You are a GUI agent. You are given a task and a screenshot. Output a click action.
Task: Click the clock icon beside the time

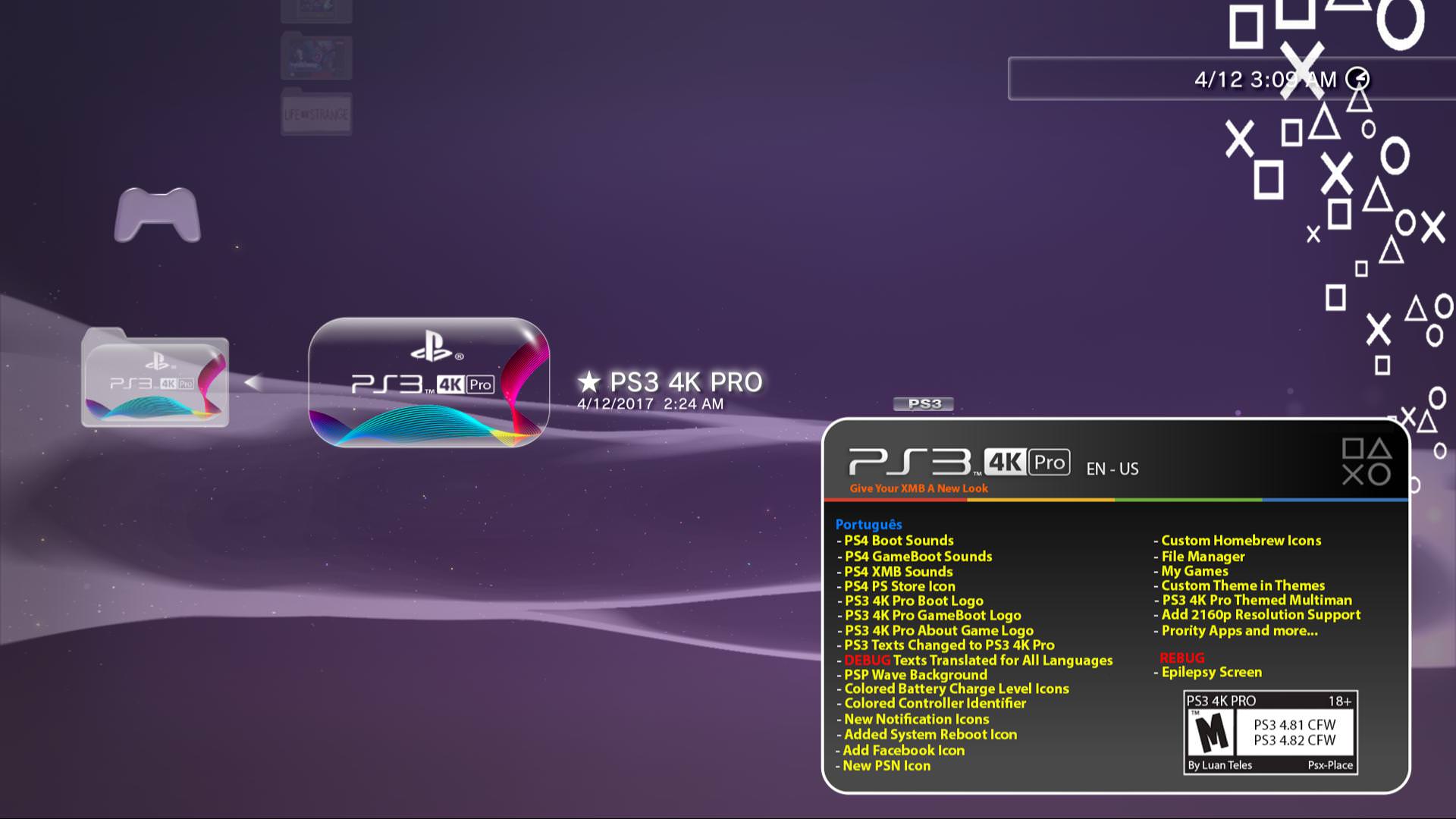tap(1357, 78)
